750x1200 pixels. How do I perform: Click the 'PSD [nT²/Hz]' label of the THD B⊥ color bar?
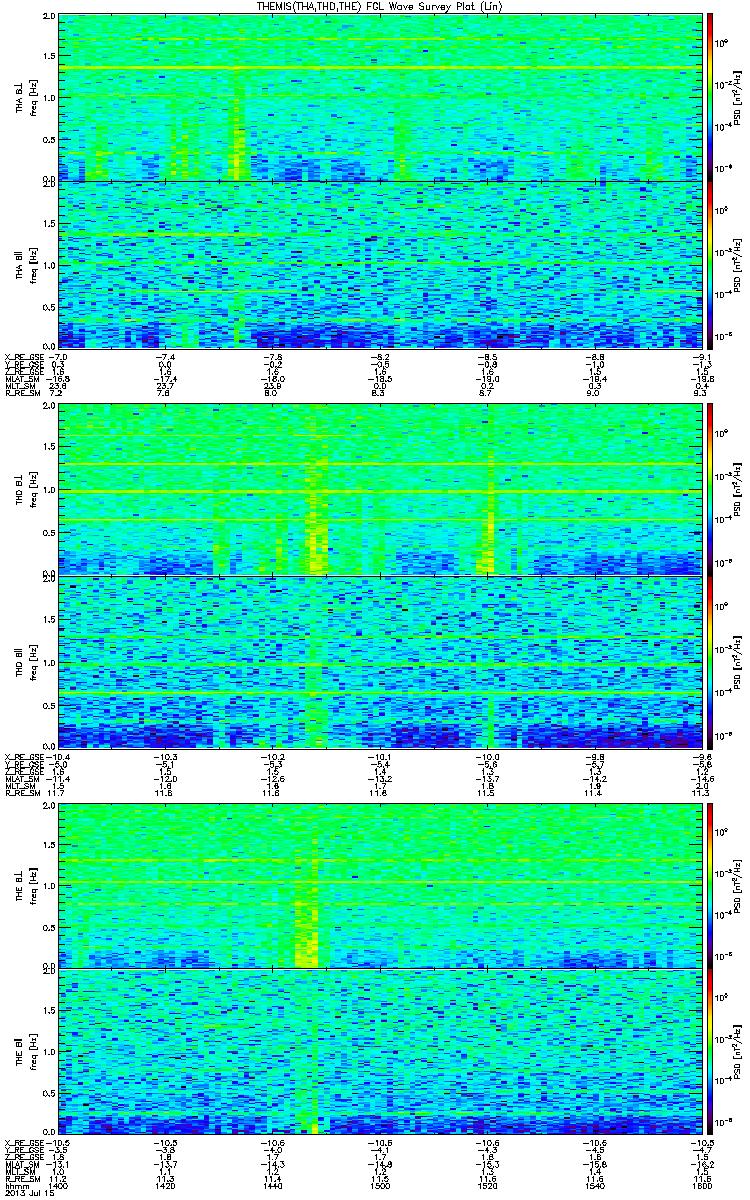click(x=738, y=490)
